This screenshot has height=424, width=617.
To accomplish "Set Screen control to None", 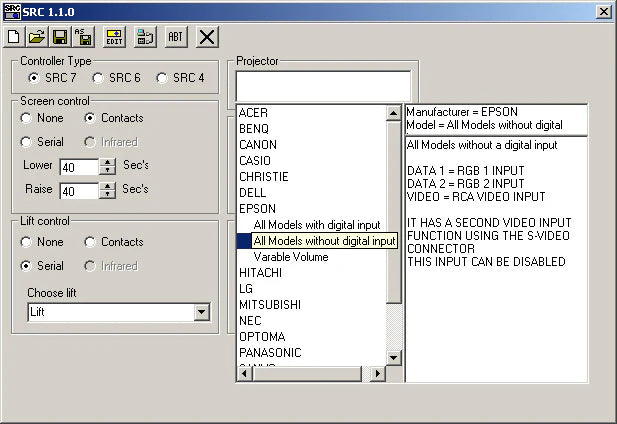I will pos(42,118).
